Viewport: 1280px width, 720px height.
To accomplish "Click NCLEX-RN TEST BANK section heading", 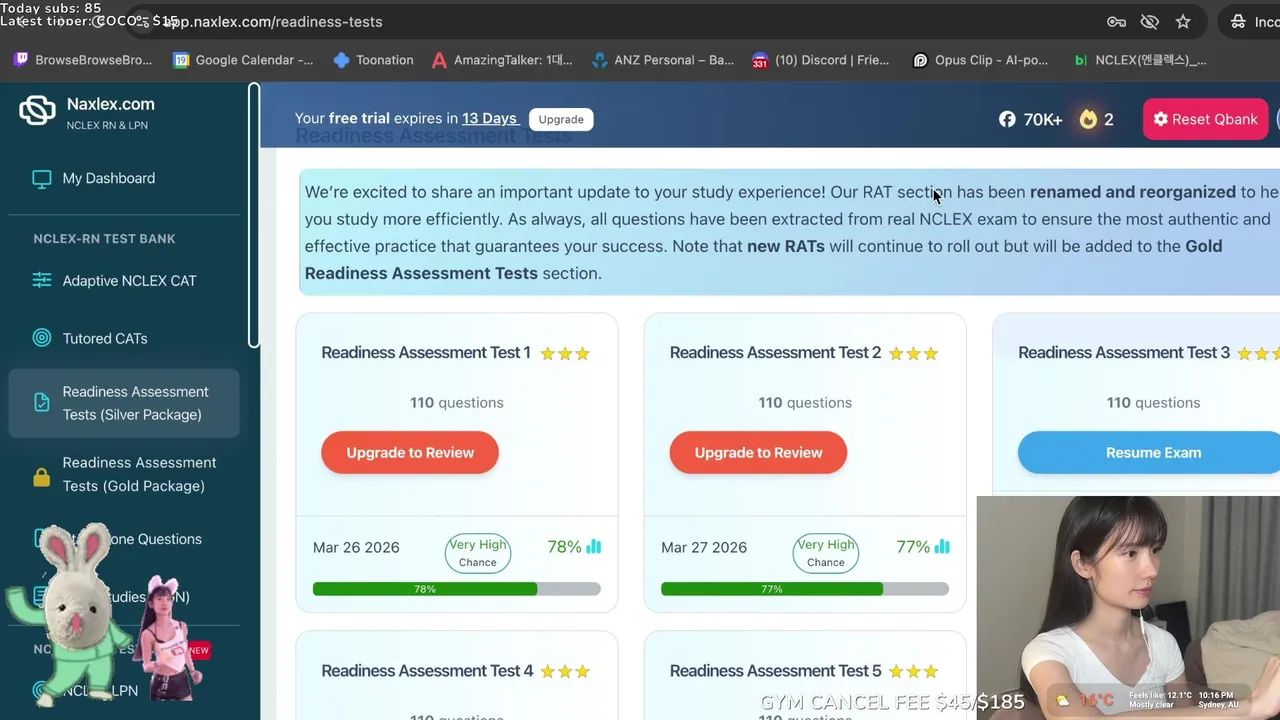I will point(104,239).
